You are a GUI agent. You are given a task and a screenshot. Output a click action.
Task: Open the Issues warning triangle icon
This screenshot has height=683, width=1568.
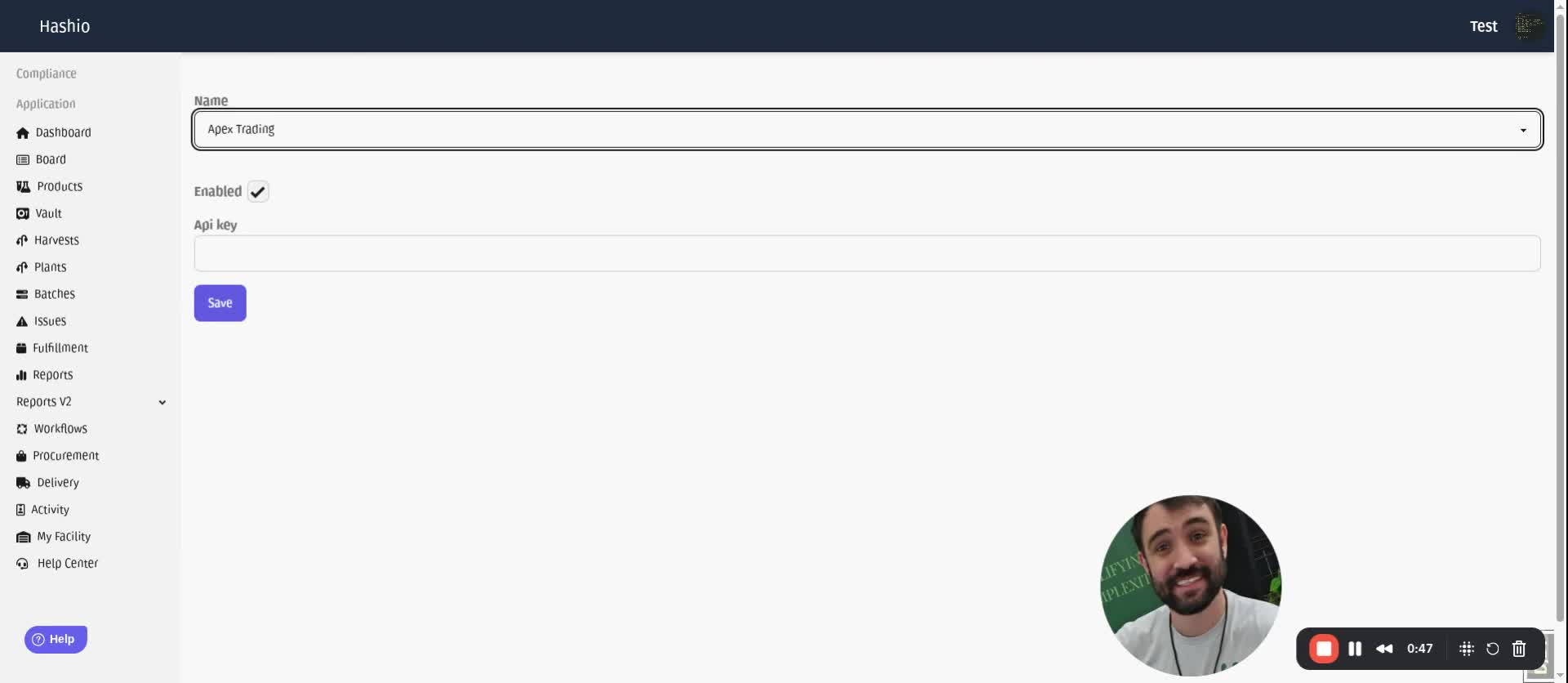coord(22,321)
